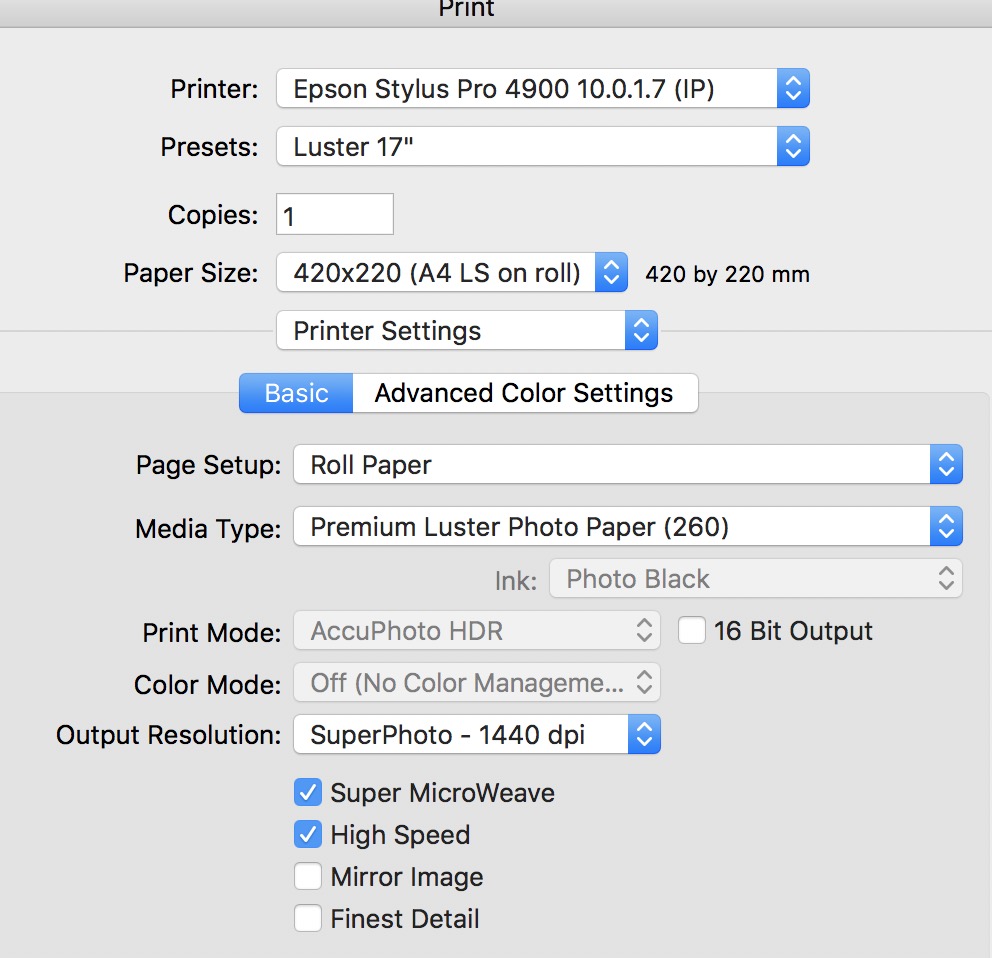This screenshot has height=958, width=992.
Task: Switch to Advanced Color Settings tab
Action: tap(524, 393)
